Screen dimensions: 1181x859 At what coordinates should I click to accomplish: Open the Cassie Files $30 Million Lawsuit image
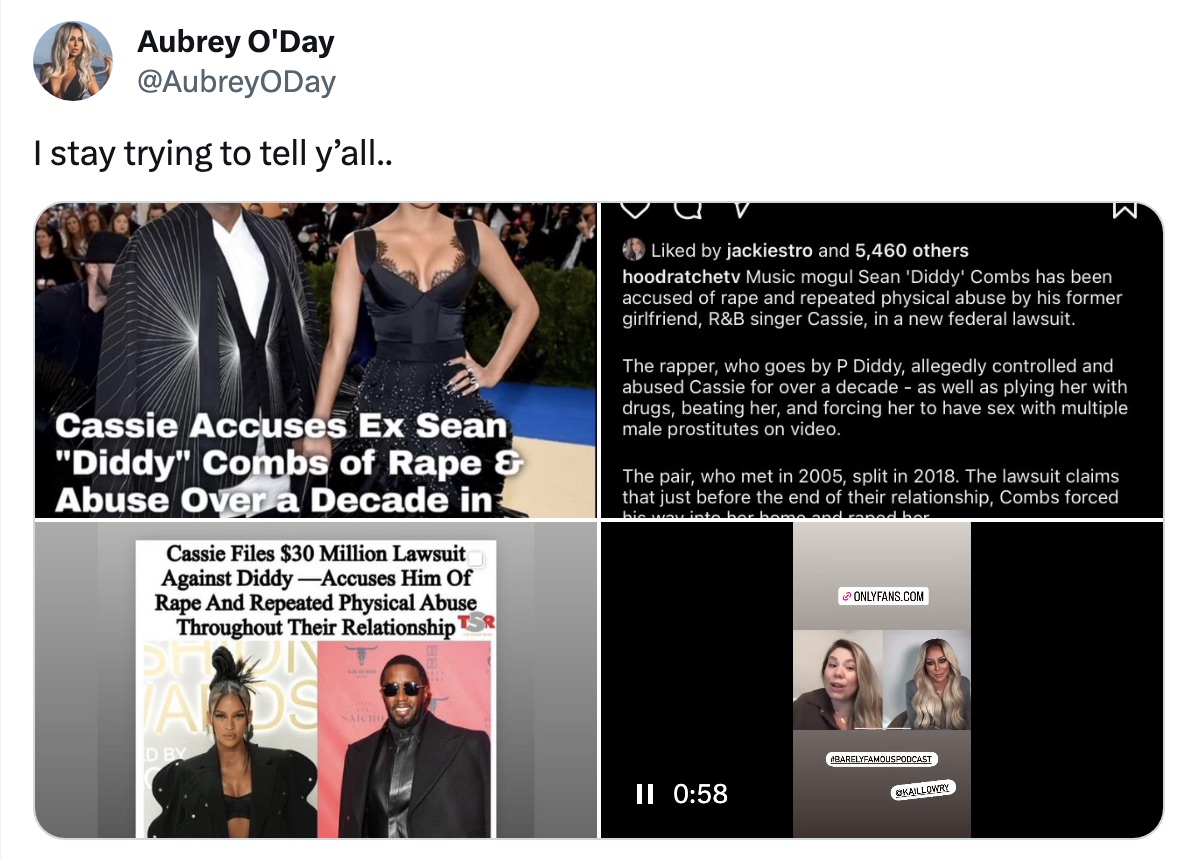(x=316, y=680)
